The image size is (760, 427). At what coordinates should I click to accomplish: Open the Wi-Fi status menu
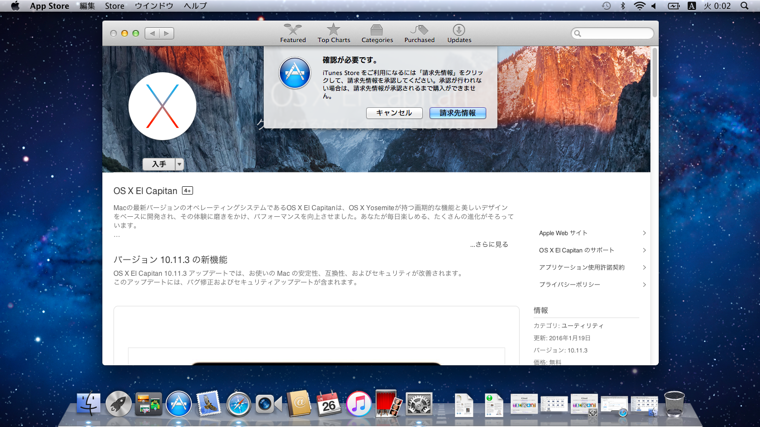(x=640, y=6)
